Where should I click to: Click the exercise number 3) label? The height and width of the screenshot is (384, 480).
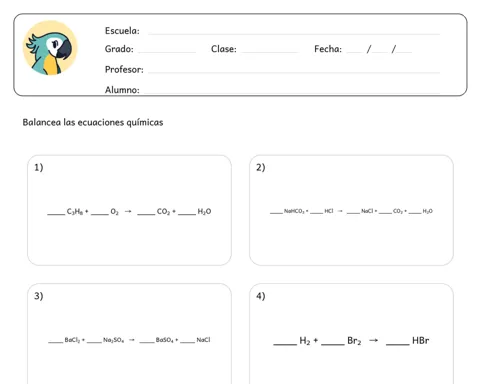[x=39, y=296]
